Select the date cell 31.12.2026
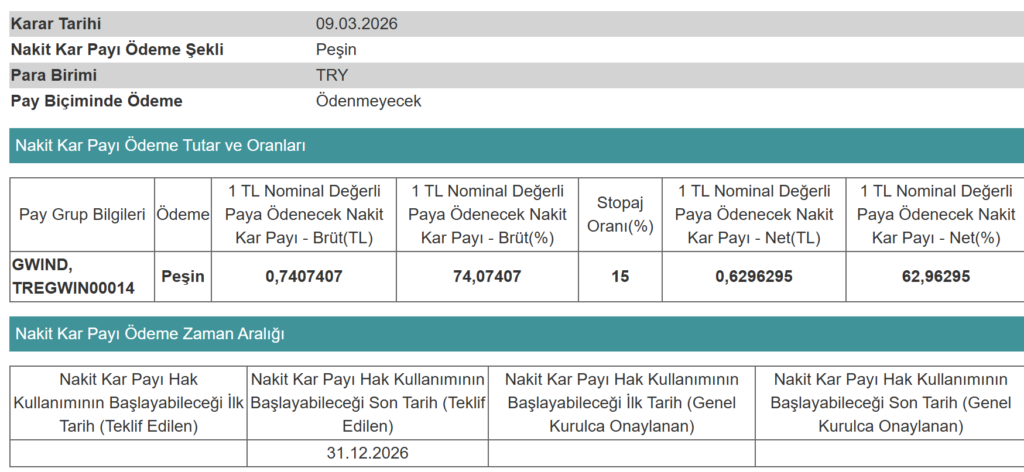Image resolution: width=1024 pixels, height=472 pixels. click(367, 453)
